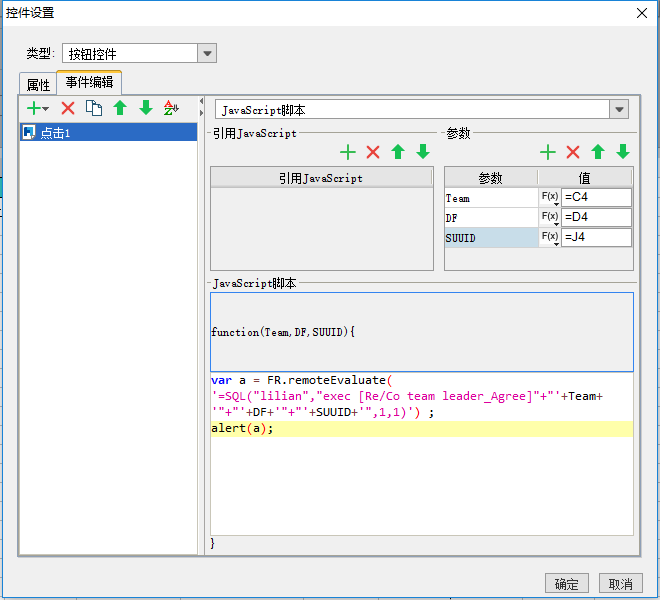
Task: Move the event up in the list
Action: 120,108
